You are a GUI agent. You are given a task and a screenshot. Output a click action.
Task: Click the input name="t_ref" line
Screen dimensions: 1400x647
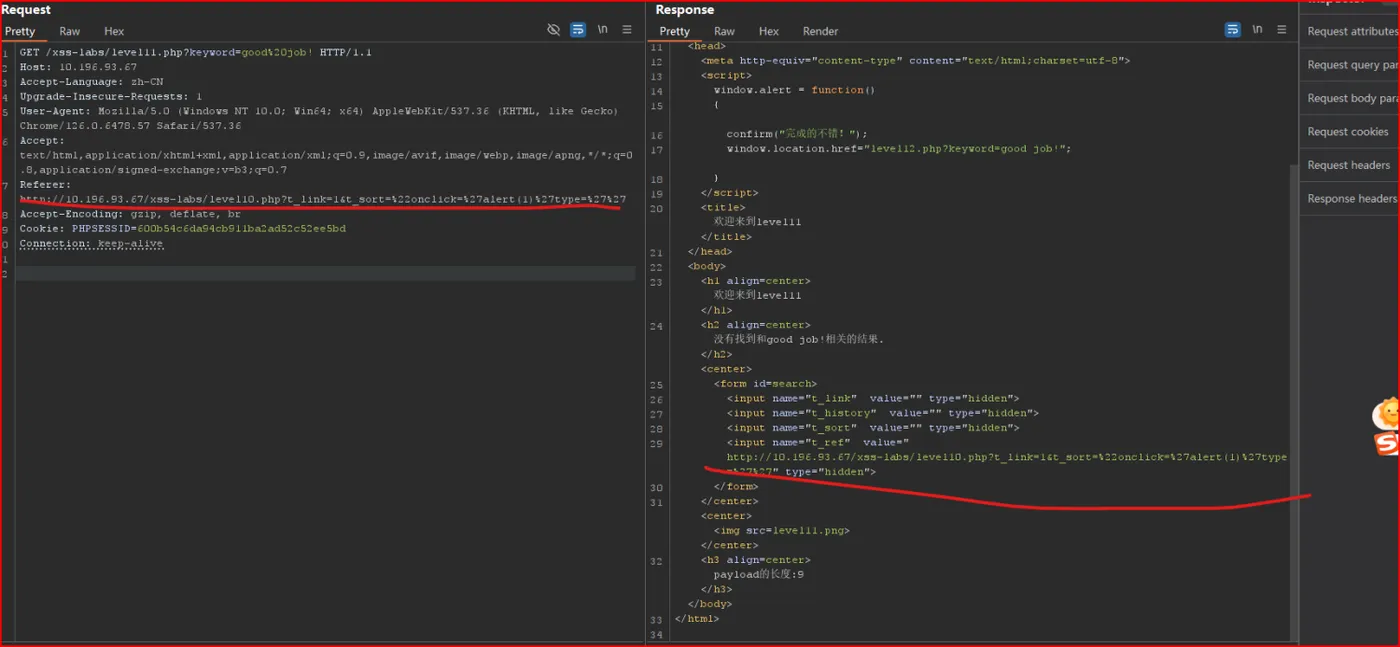(817, 443)
